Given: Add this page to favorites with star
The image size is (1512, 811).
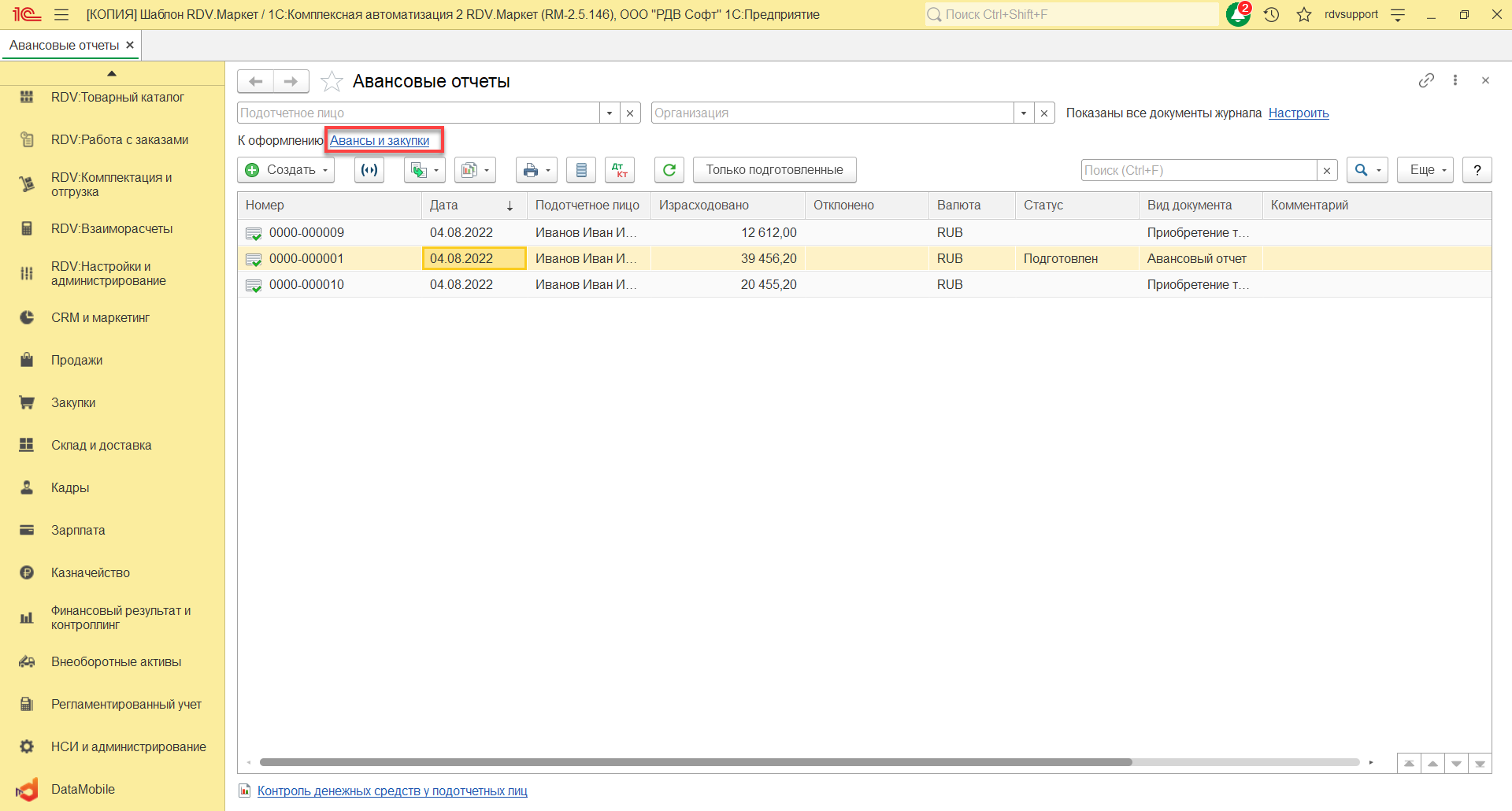Looking at the screenshot, I should pos(332,81).
